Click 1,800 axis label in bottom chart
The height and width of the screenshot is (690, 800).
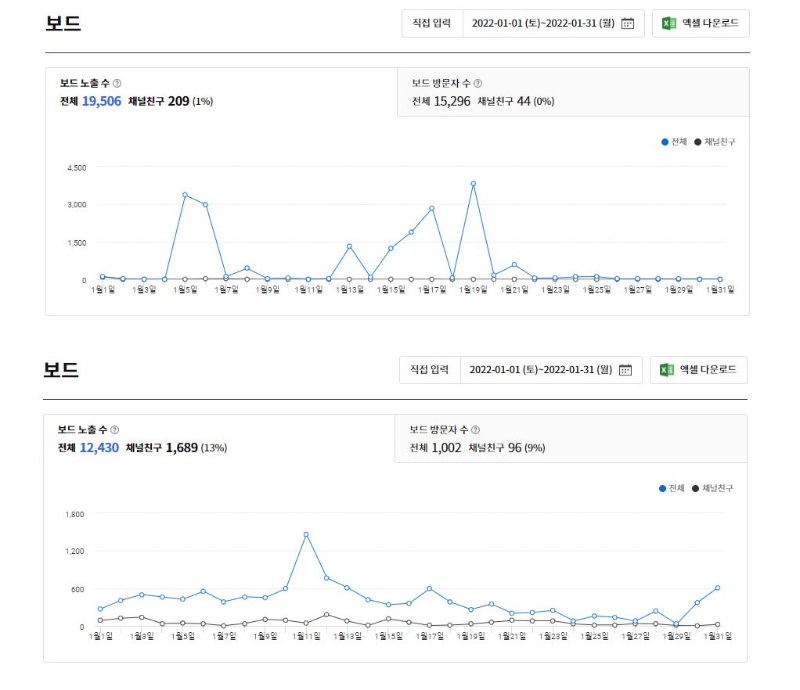74,514
